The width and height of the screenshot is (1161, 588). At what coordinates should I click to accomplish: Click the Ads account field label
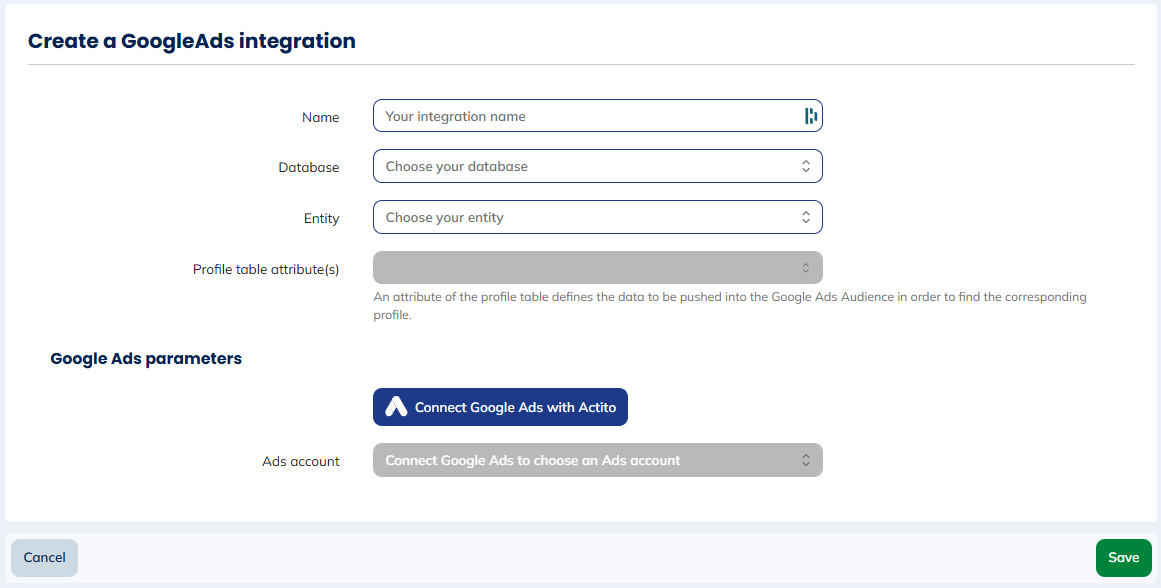(301, 461)
